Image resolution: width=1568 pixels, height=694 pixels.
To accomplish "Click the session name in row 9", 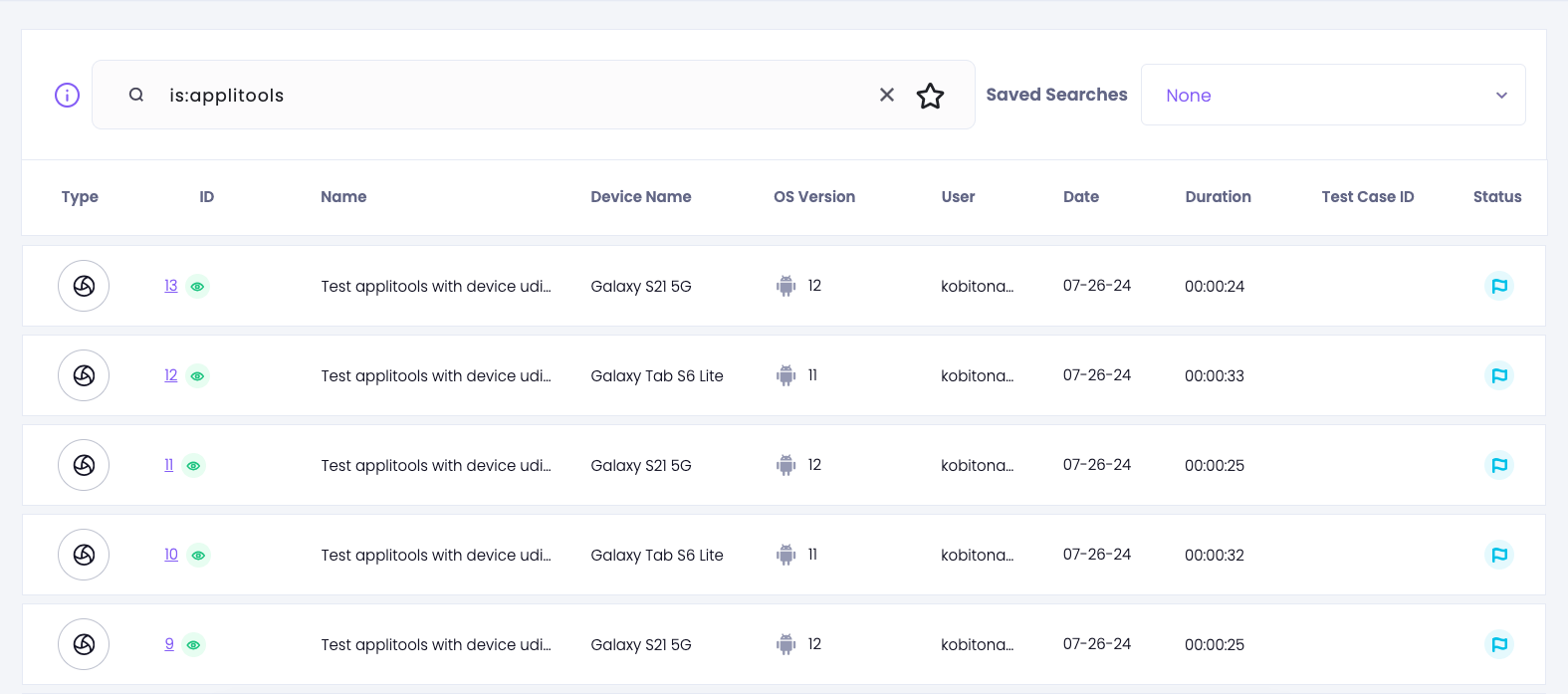I will click(x=436, y=645).
